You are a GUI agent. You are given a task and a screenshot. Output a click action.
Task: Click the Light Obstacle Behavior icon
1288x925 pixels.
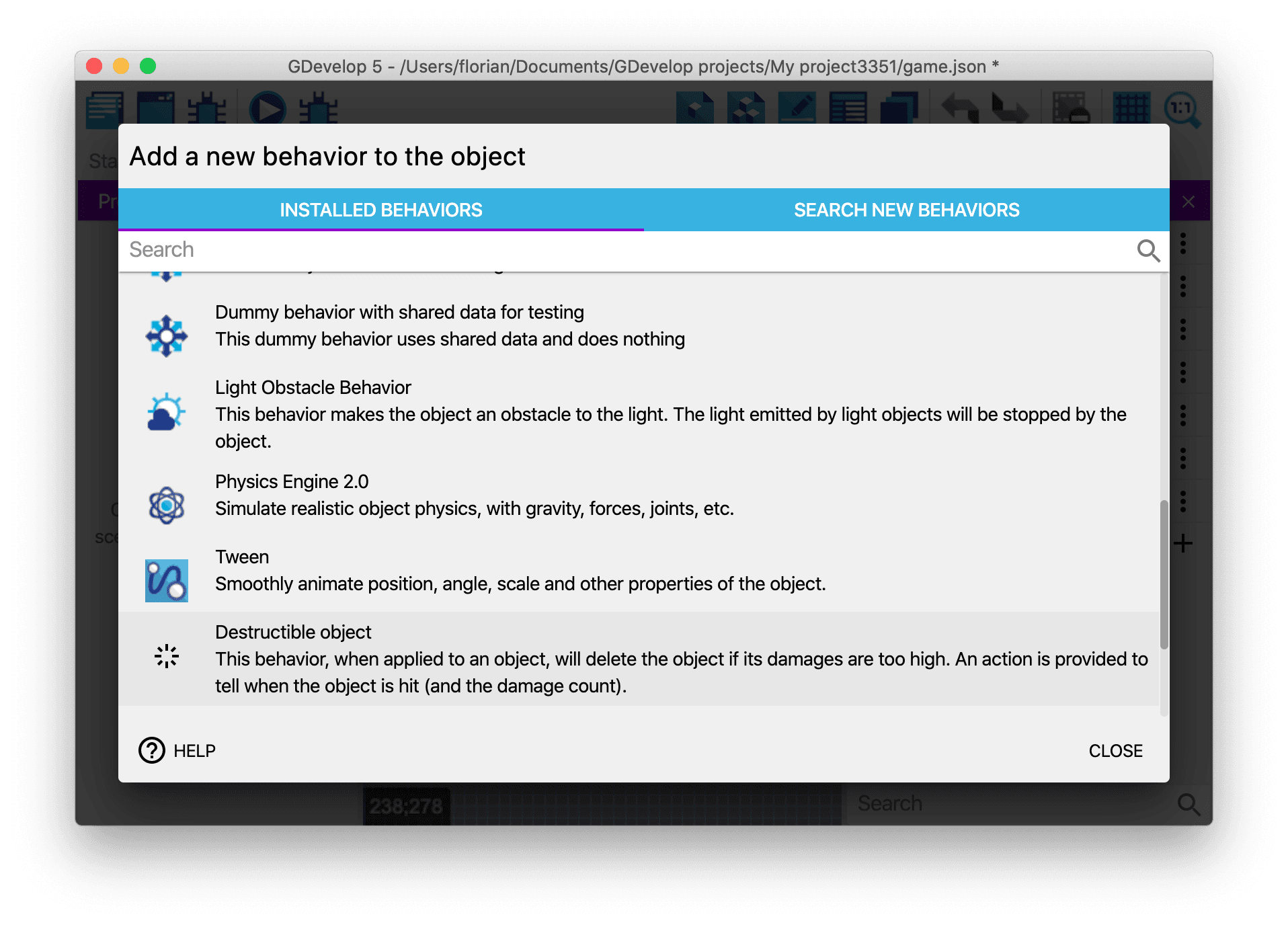coord(166,412)
